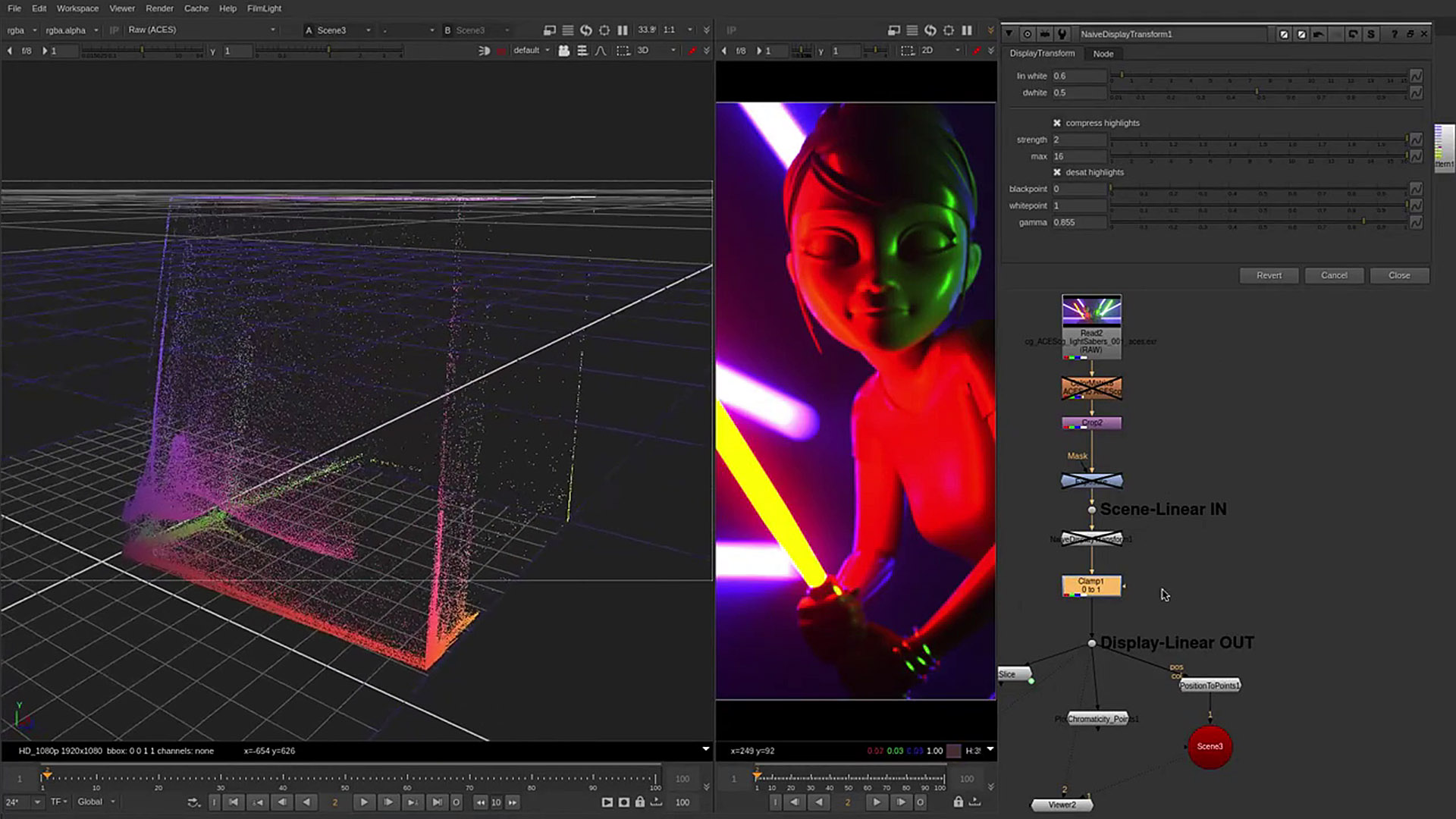This screenshot has height=819, width=1456.
Task: Click the left timeline lock icon
Action: tap(640, 802)
